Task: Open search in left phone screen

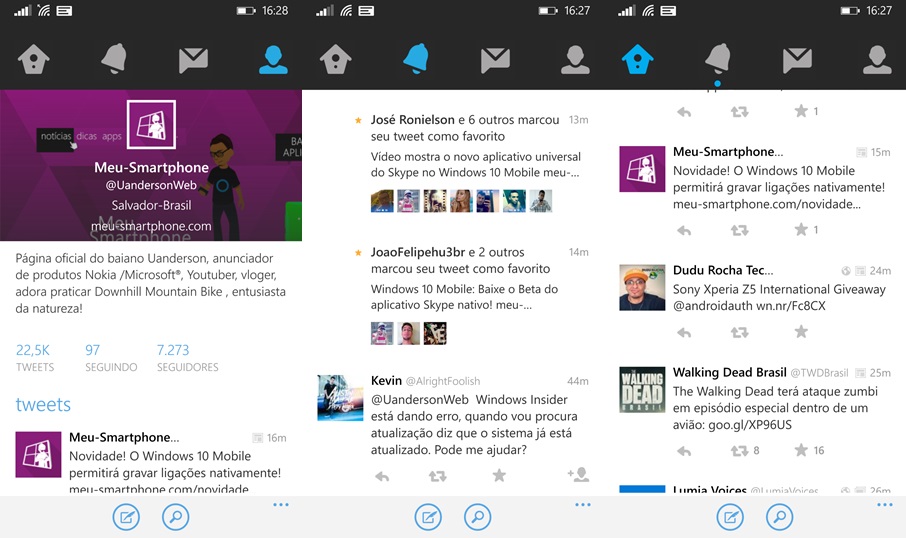Action: click(x=175, y=517)
